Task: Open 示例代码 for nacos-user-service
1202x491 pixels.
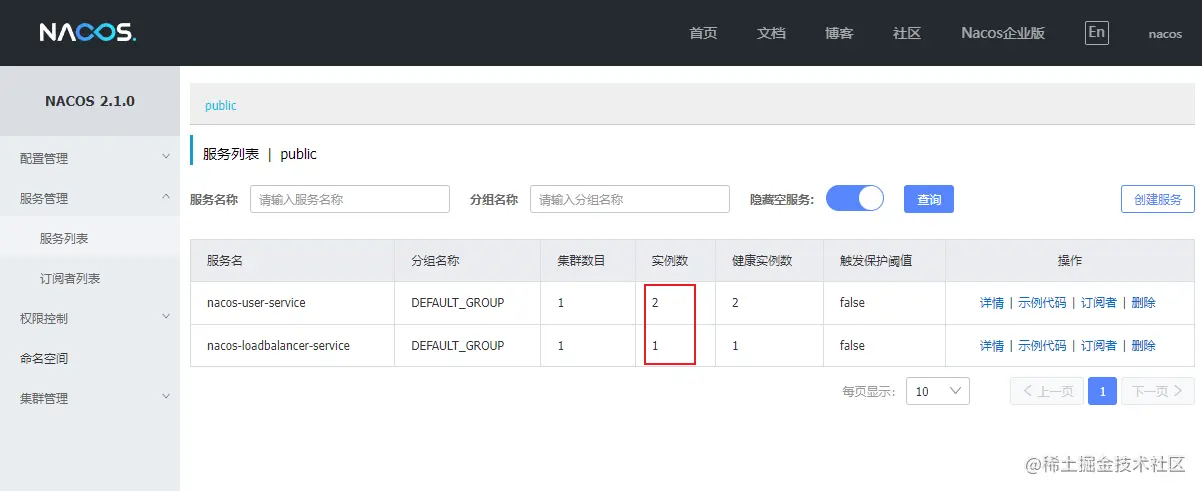Action: [1042, 302]
